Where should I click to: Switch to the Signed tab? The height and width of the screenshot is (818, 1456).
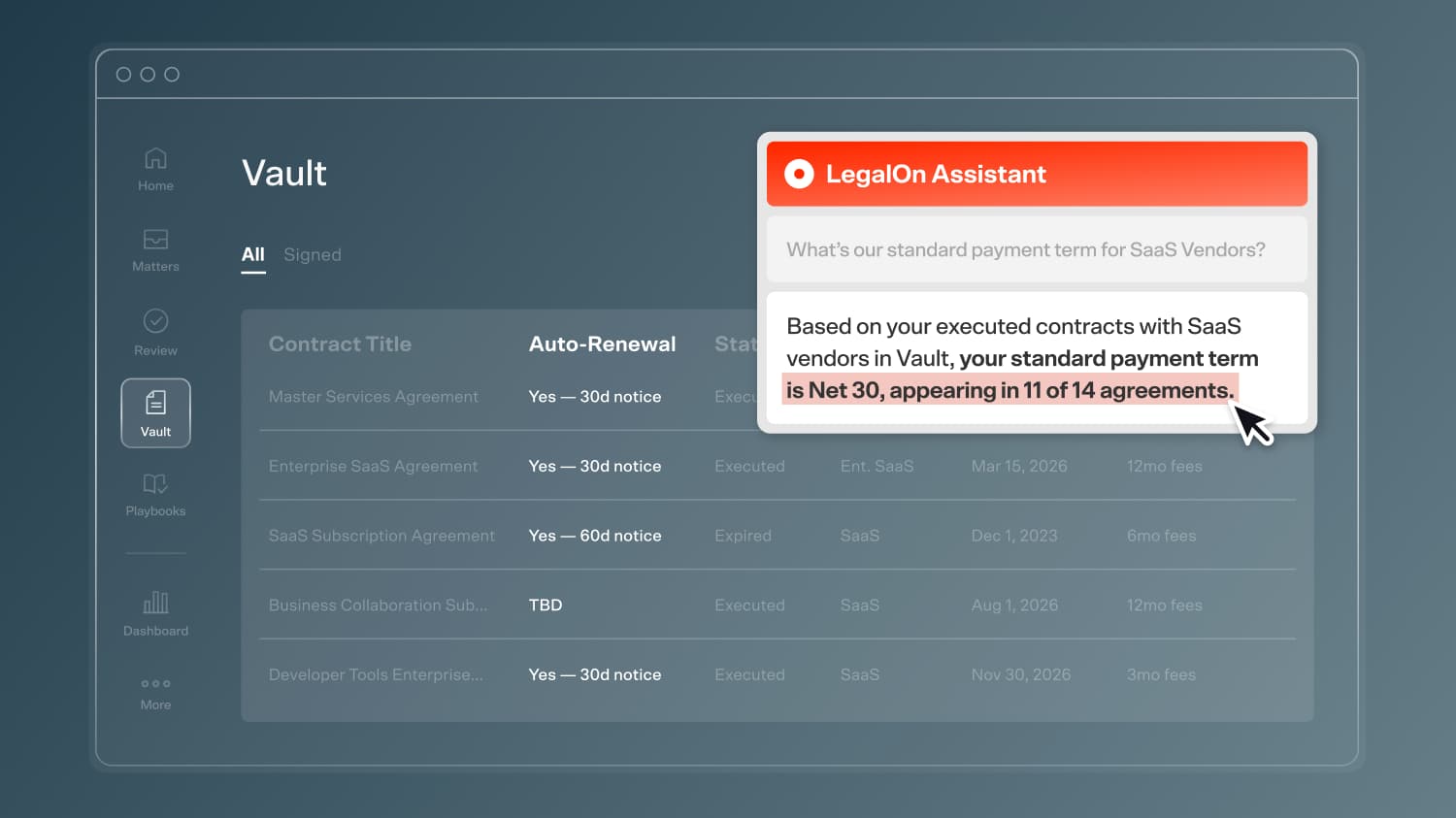(313, 254)
